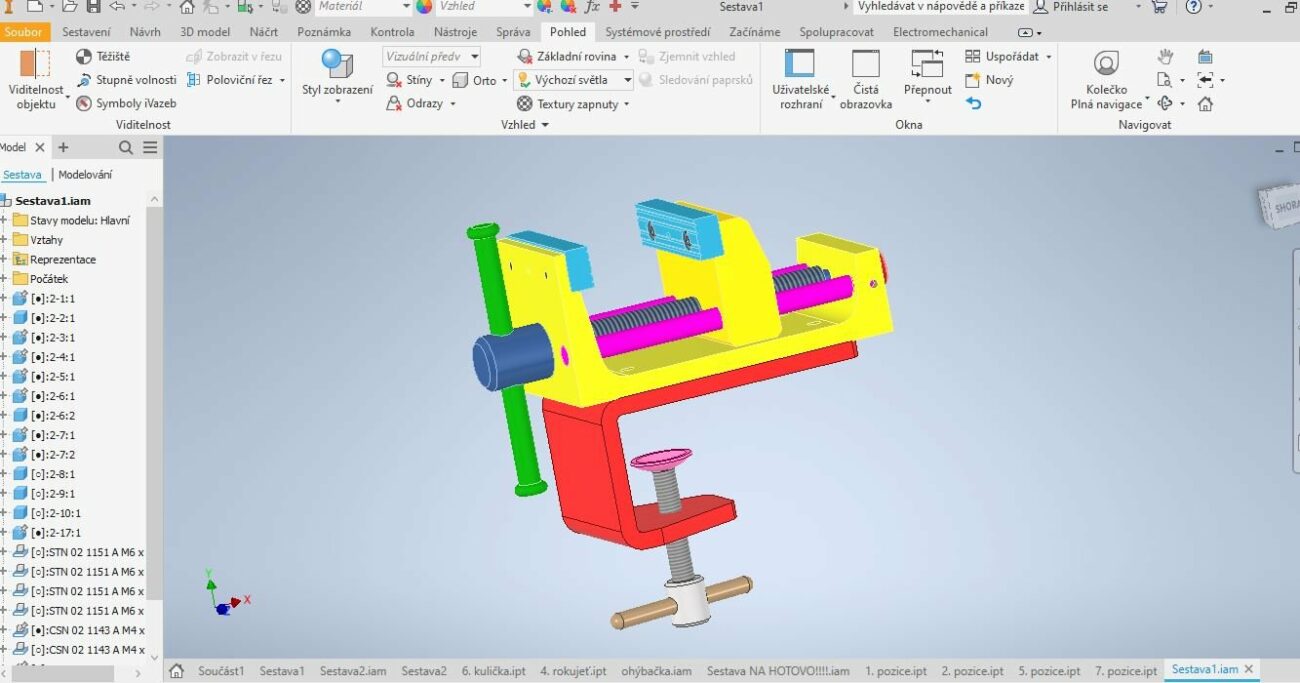Click the help search input field
The width and height of the screenshot is (1300, 683).
click(x=939, y=7)
